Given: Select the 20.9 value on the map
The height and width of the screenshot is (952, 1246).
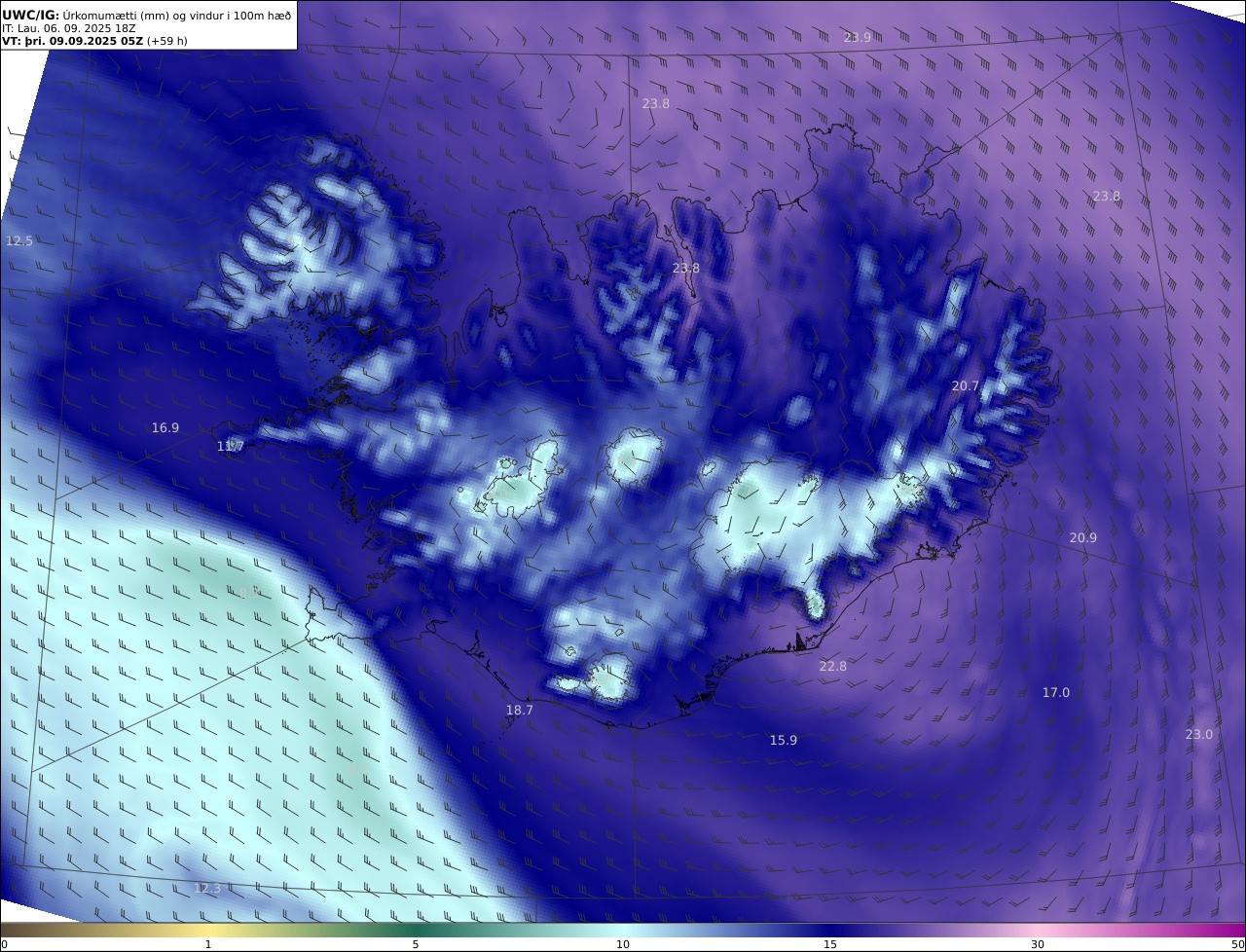Looking at the screenshot, I should tap(1083, 537).
